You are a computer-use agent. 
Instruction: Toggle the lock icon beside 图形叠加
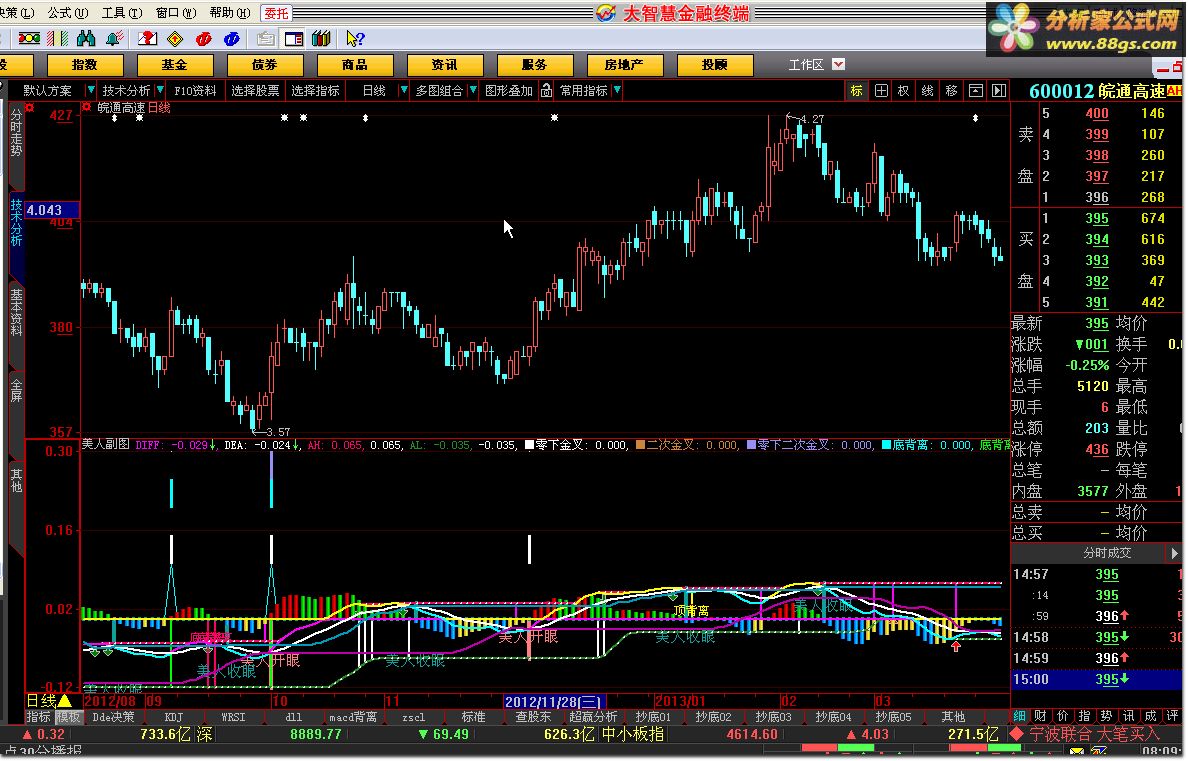546,91
